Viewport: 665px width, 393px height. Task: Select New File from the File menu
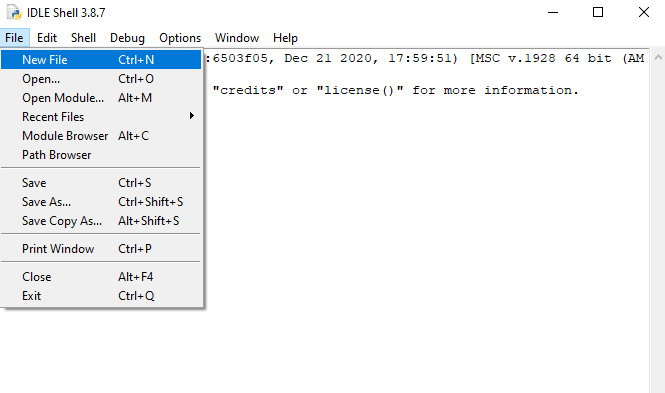point(101,59)
